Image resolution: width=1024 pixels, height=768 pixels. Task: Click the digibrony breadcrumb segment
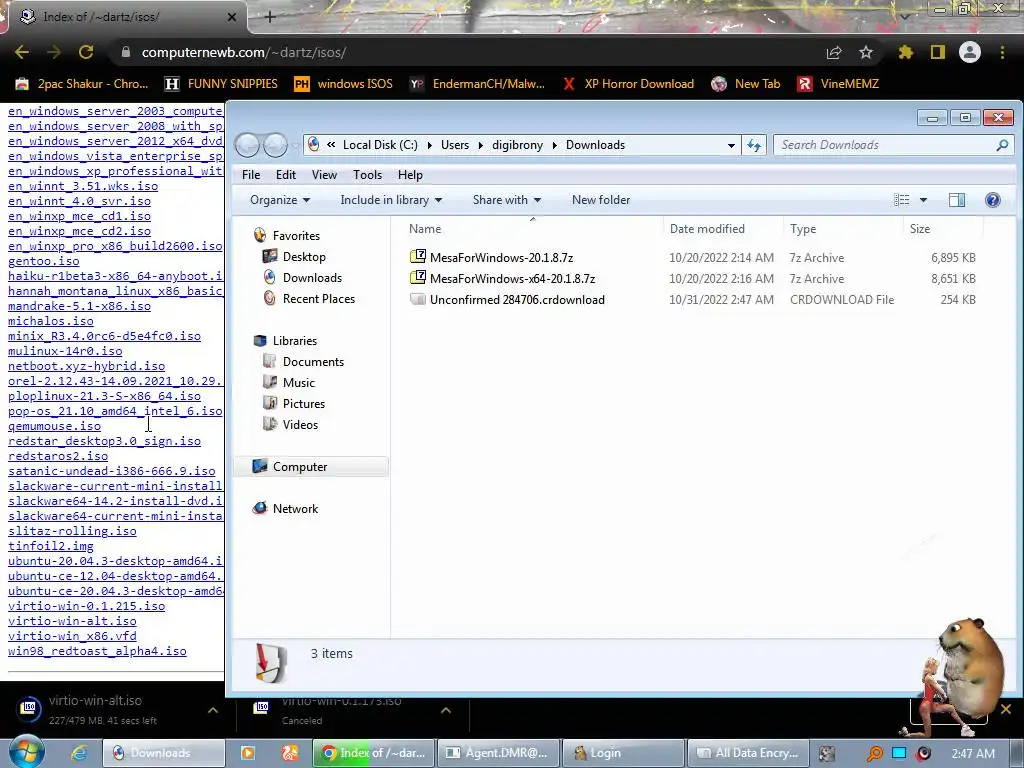pyautogui.click(x=517, y=145)
